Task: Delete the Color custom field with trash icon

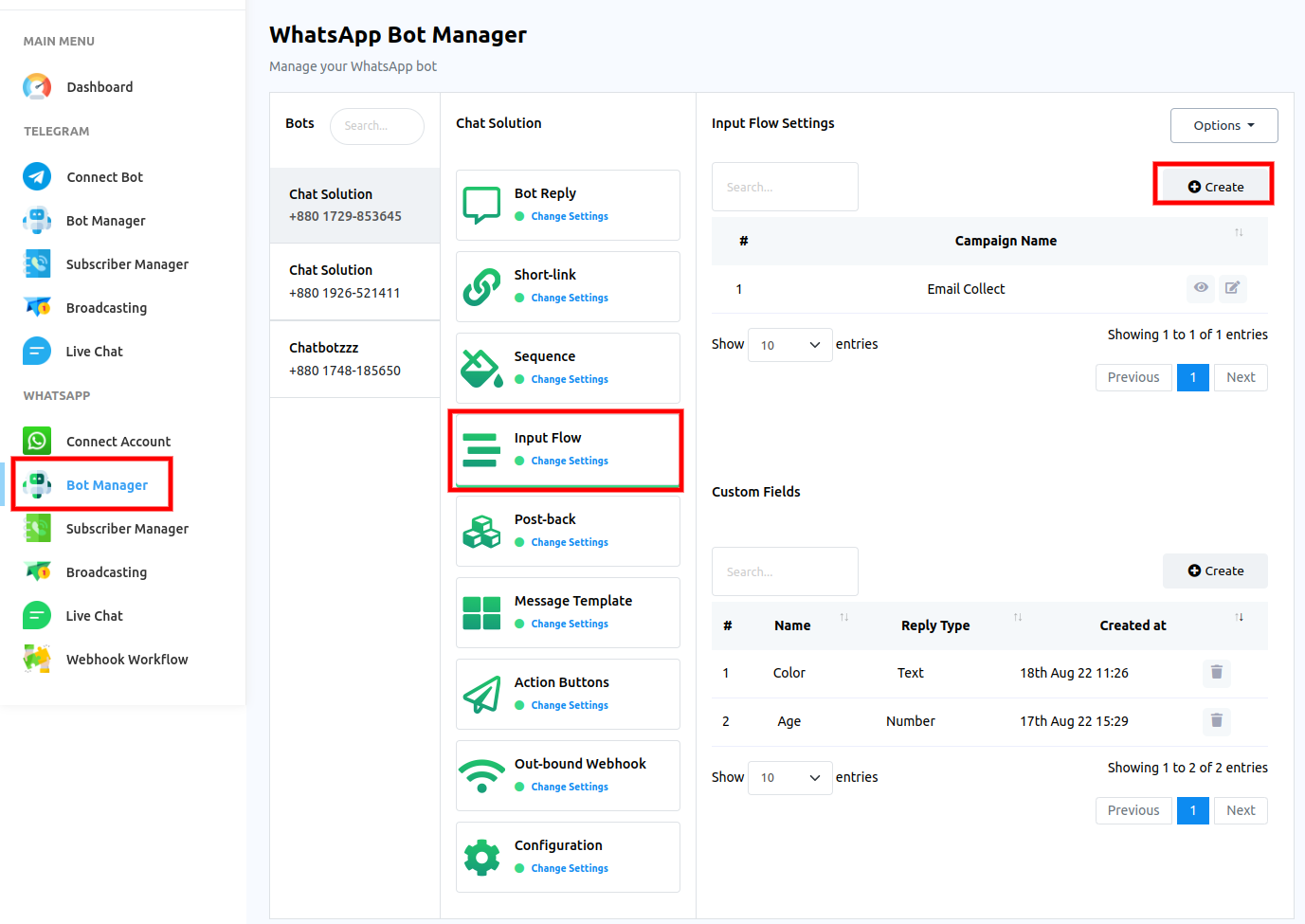Action: (x=1216, y=673)
